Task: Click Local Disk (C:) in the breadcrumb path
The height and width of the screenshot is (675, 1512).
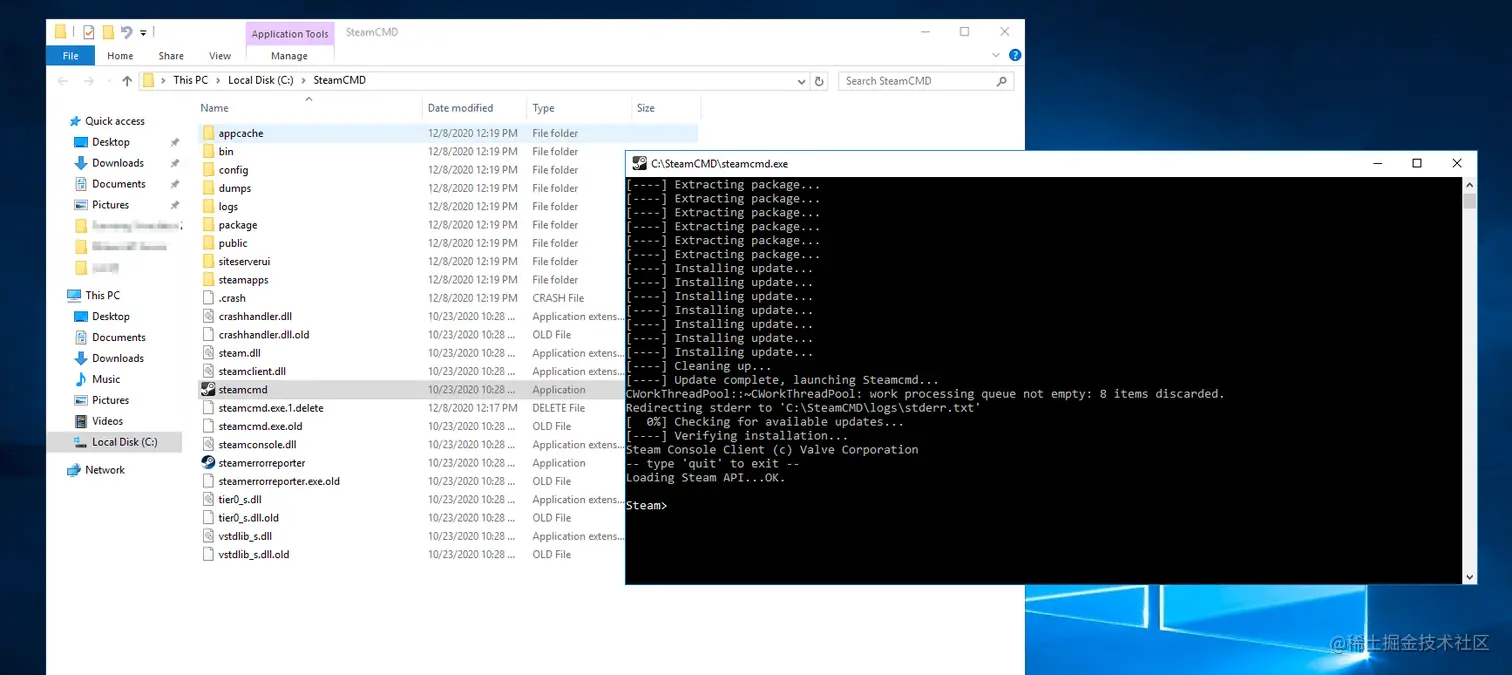Action: pyautogui.click(x=261, y=80)
